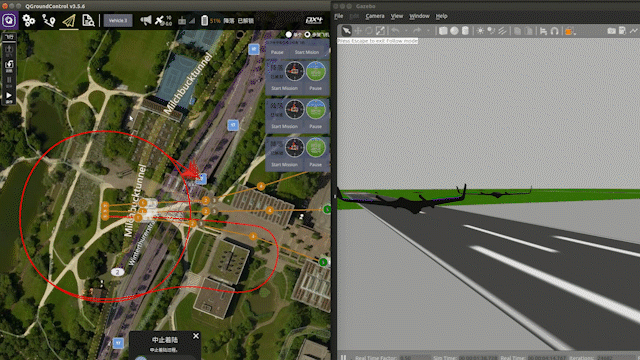Click the megaphone vehicle messages icon

(146, 20)
